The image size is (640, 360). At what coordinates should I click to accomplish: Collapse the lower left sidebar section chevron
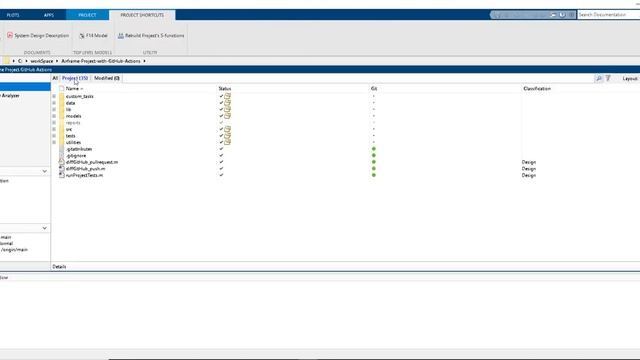44,228
